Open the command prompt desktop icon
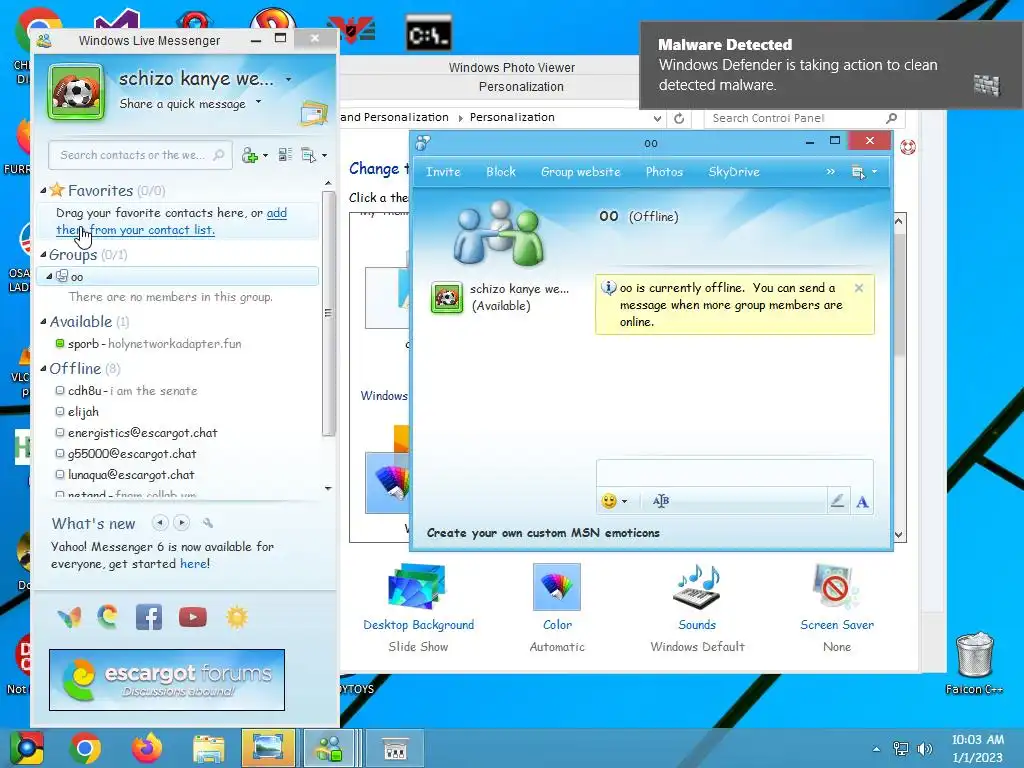Screen dimensions: 1024x768 point(428,33)
